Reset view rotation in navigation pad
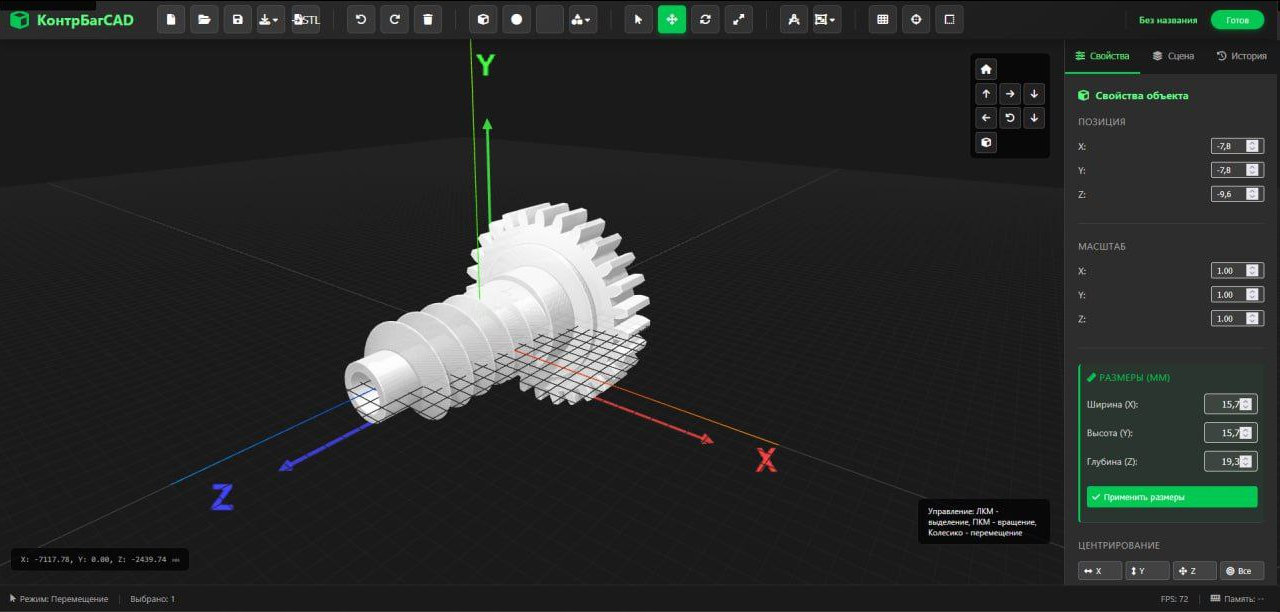 (x=1010, y=118)
